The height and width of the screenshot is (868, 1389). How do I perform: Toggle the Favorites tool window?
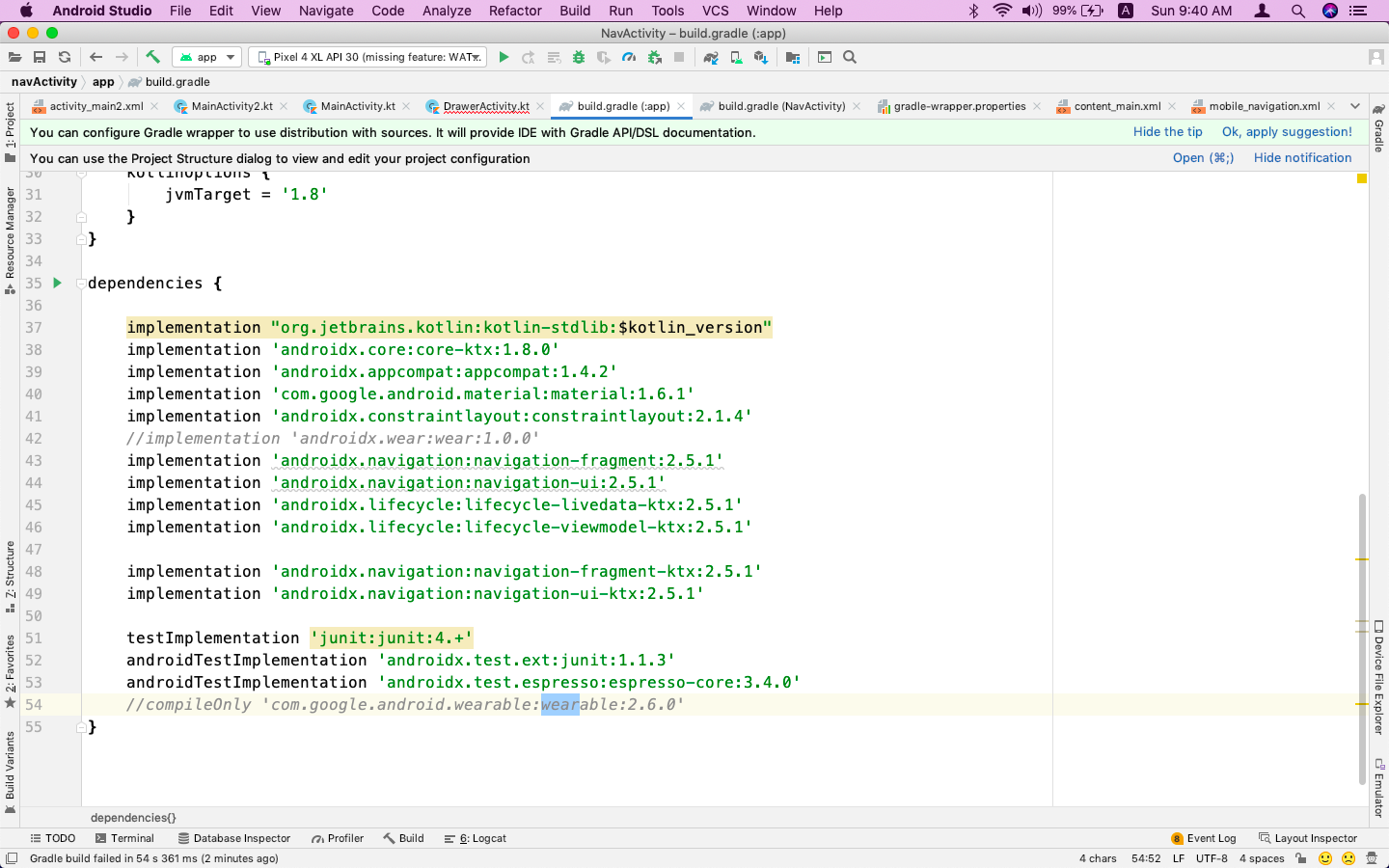point(10,671)
